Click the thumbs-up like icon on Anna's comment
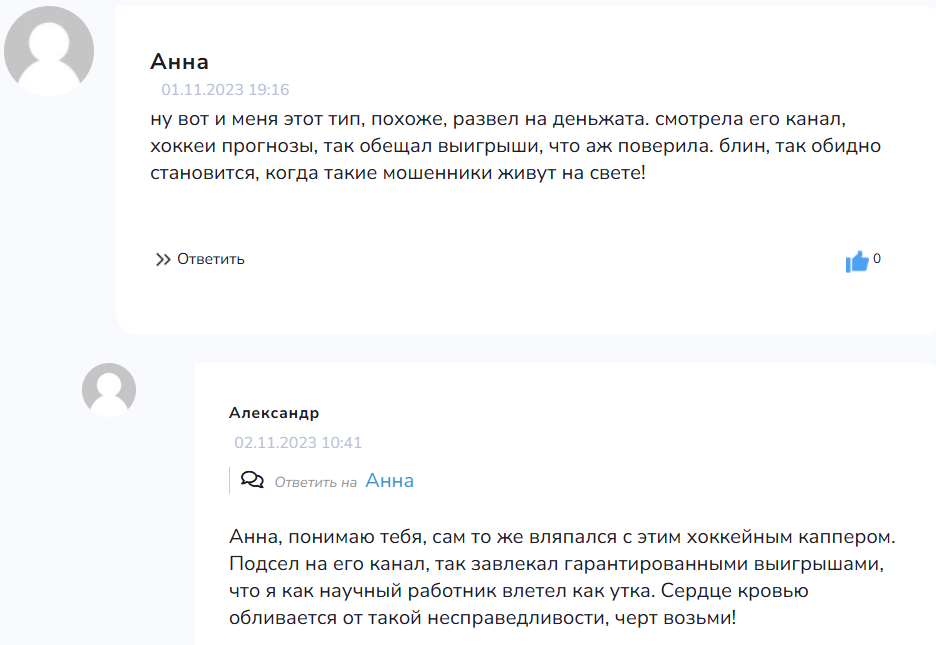 click(856, 262)
